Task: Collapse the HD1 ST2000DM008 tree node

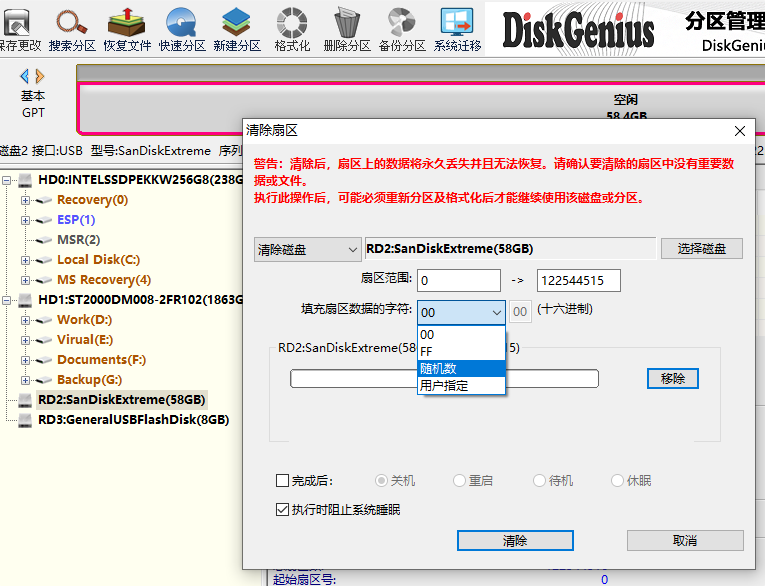Action: coord(7,300)
